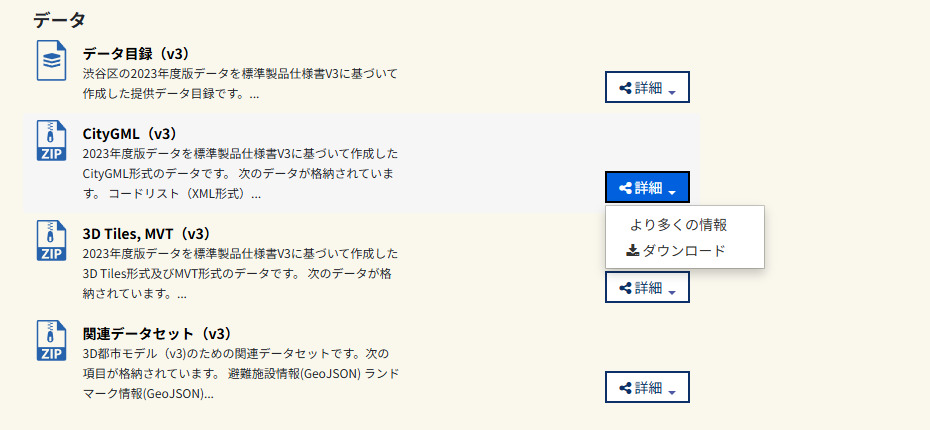Collapse the open CityGML 詳細 dropdown
This screenshot has height=430, width=930.
click(x=647, y=187)
